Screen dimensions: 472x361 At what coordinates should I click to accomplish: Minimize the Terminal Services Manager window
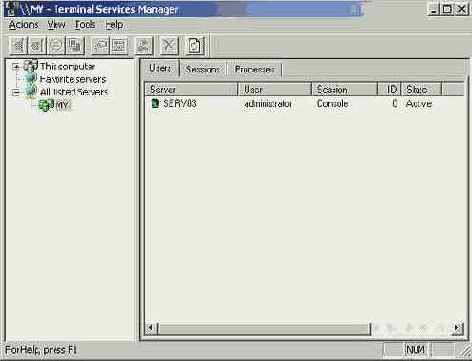pos(433,9)
